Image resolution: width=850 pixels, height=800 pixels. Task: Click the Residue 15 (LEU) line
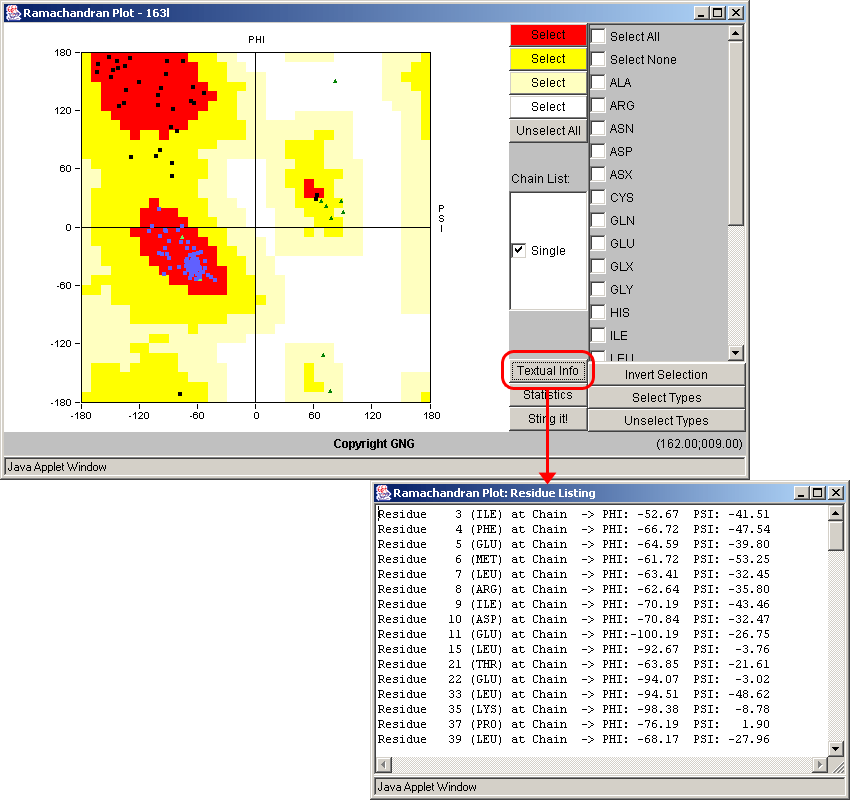tap(574, 649)
